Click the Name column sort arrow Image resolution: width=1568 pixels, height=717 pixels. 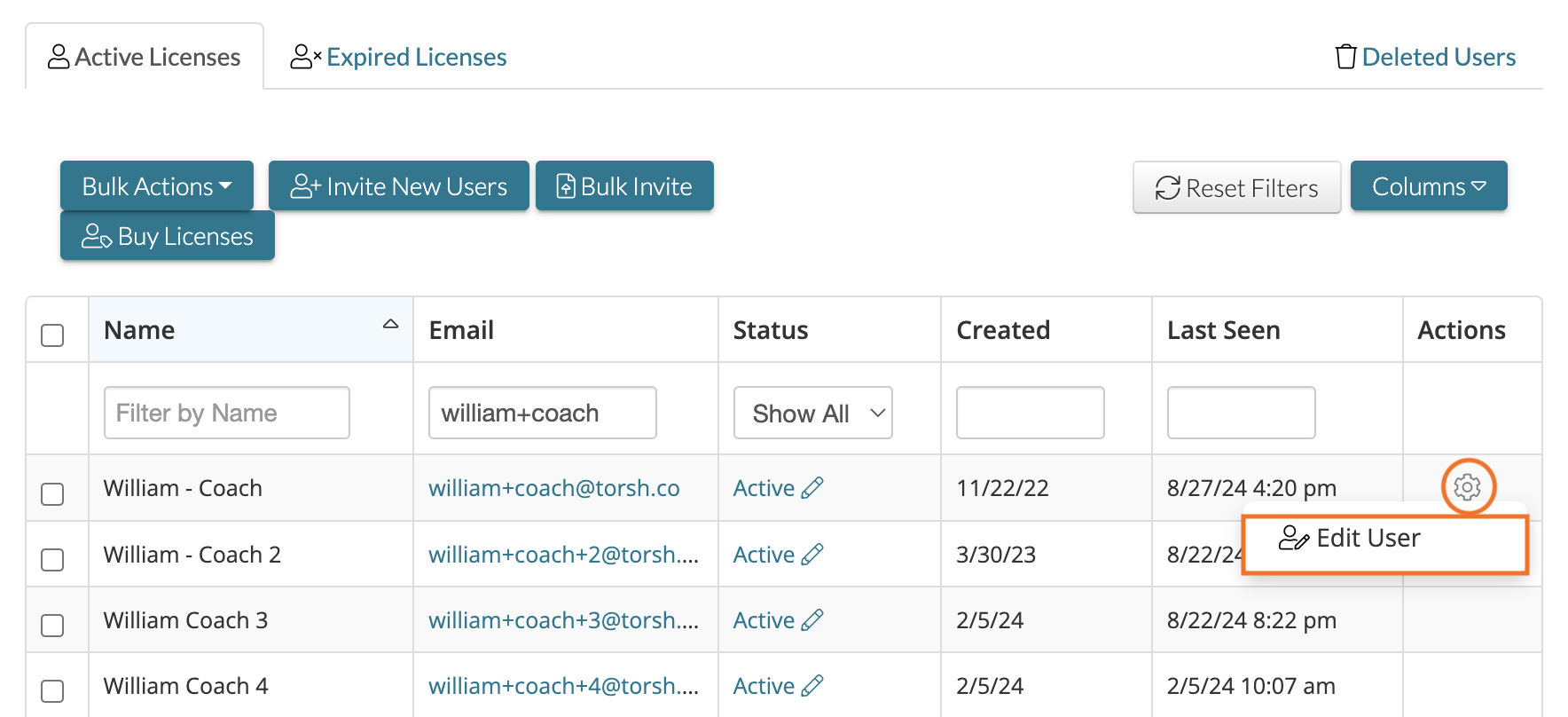coord(390,324)
